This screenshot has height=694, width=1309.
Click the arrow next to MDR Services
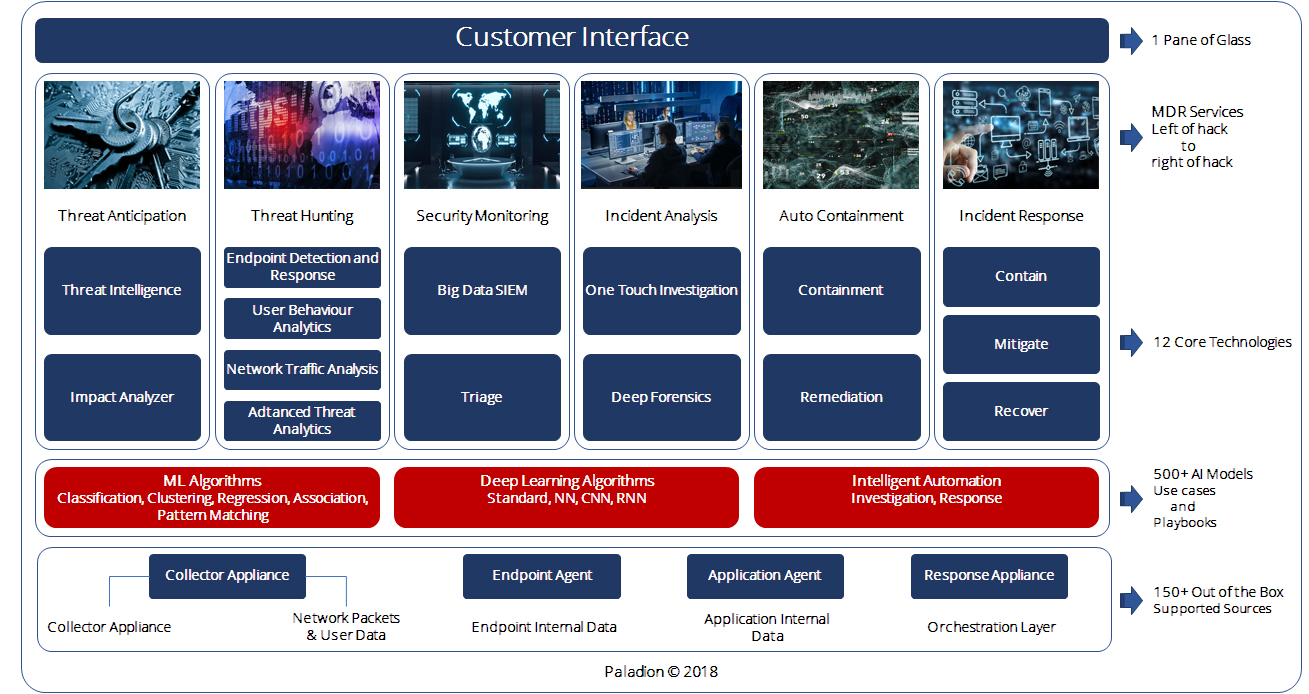pyautogui.click(x=1131, y=136)
